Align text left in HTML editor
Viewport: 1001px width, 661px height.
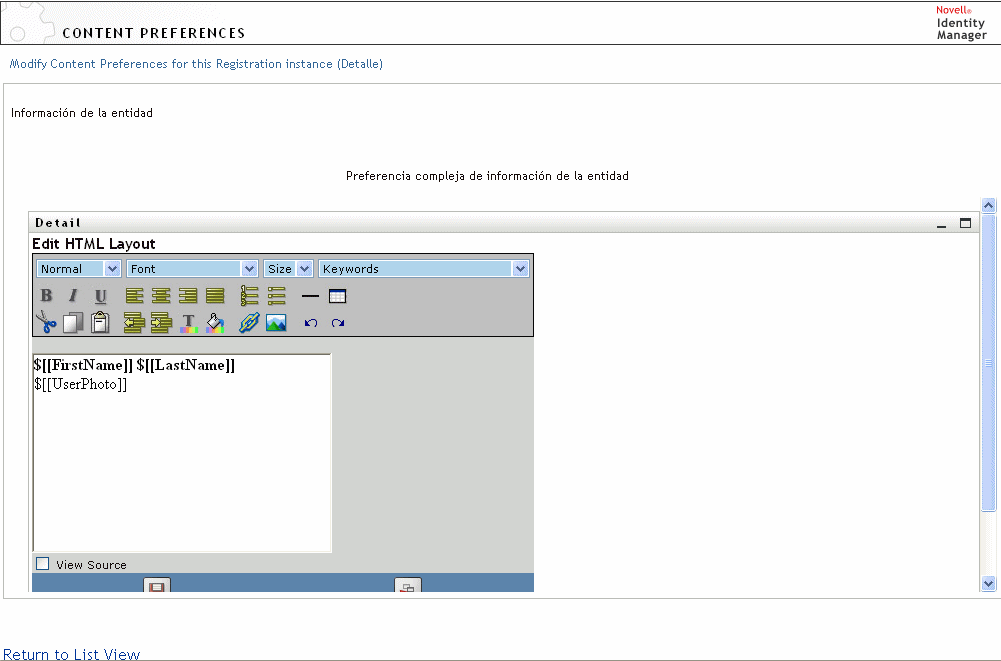click(x=135, y=296)
